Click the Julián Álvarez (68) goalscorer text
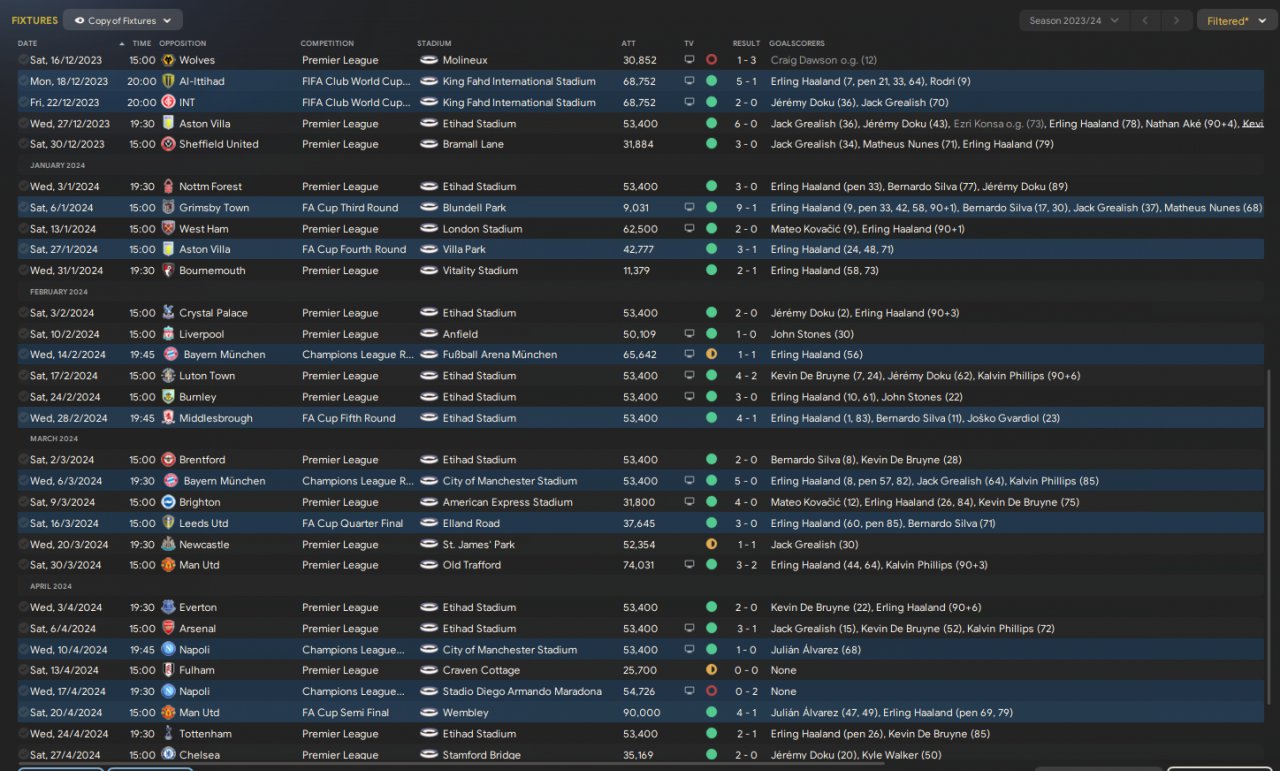This screenshot has height=771, width=1280. pyautogui.click(x=816, y=650)
